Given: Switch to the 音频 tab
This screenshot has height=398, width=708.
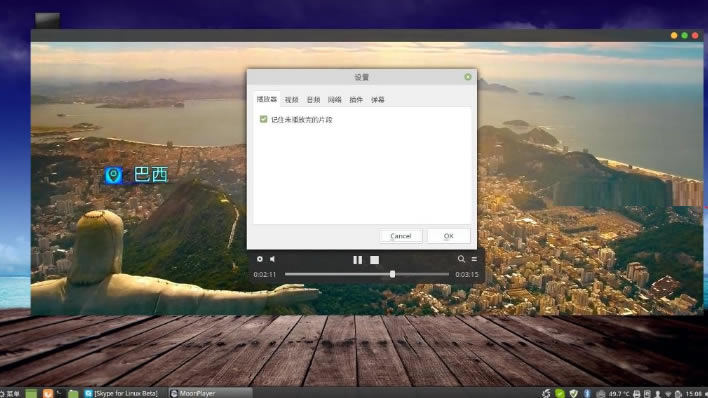Looking at the screenshot, I should (x=313, y=100).
